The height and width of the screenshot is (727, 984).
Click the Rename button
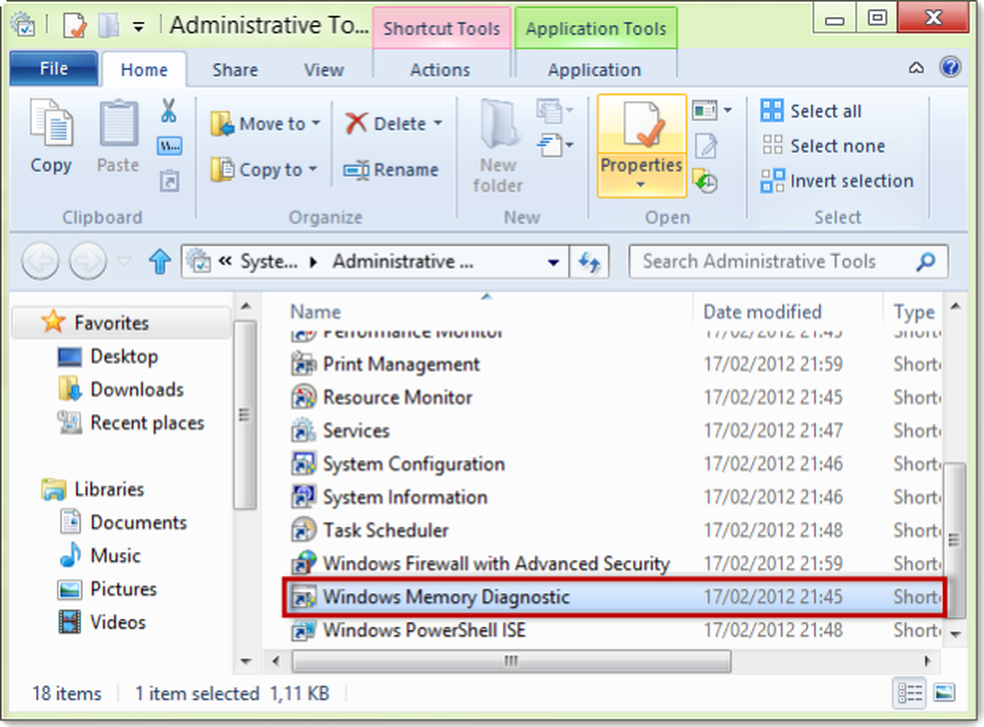tap(391, 170)
